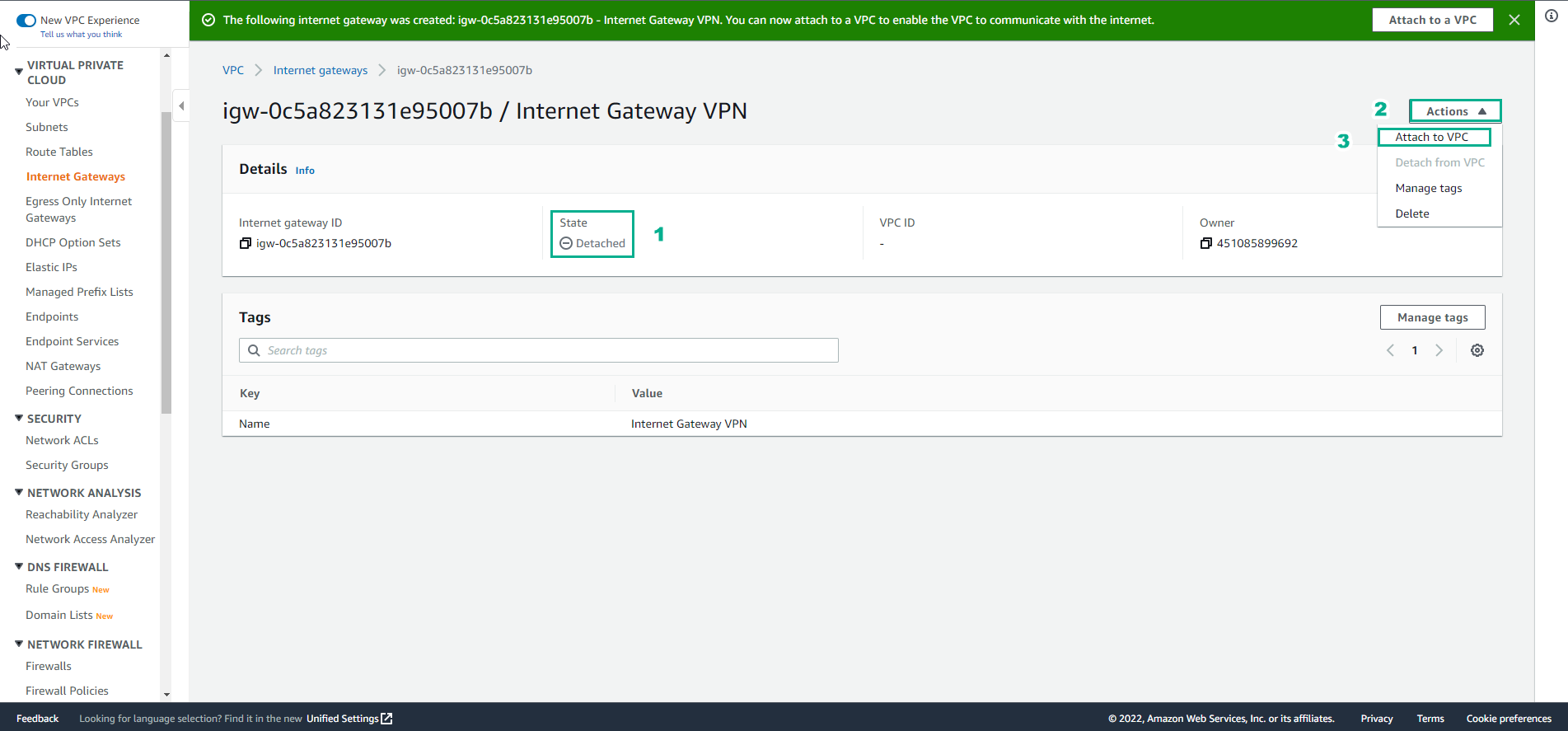Open Cookie preferences in footer
Viewport: 1568px width, 731px height.
[x=1509, y=719]
